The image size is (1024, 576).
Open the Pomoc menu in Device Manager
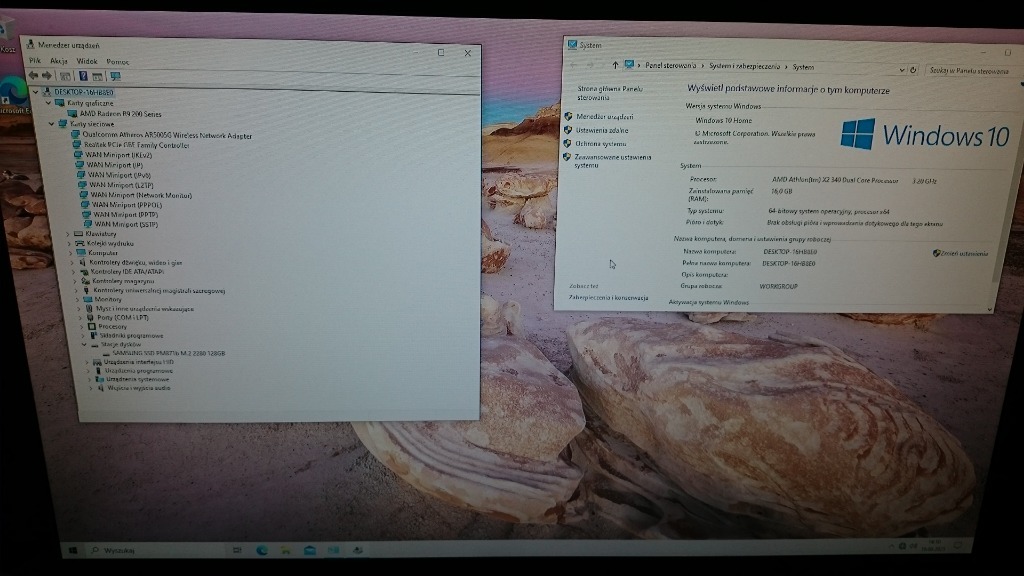click(x=118, y=62)
